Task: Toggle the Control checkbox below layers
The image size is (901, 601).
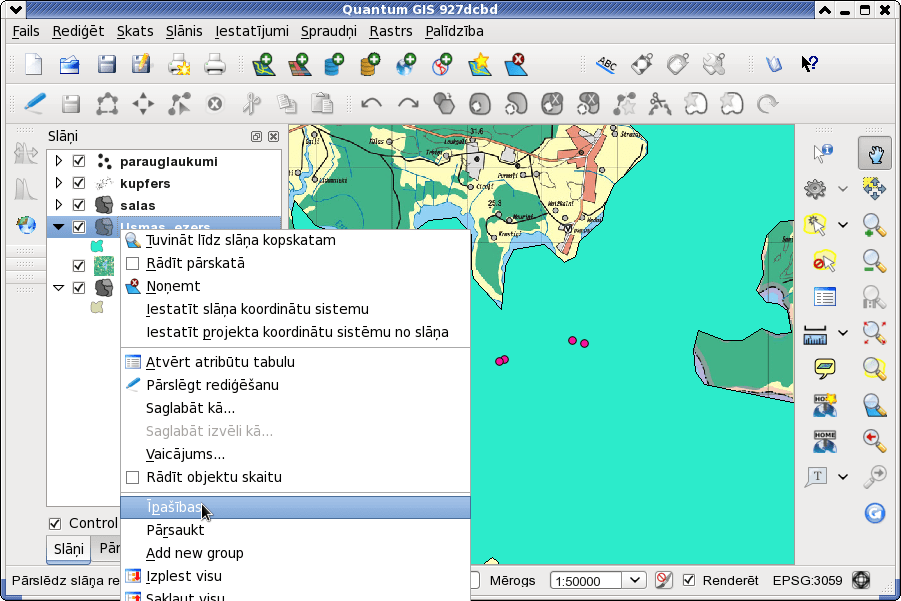Action: tap(55, 523)
